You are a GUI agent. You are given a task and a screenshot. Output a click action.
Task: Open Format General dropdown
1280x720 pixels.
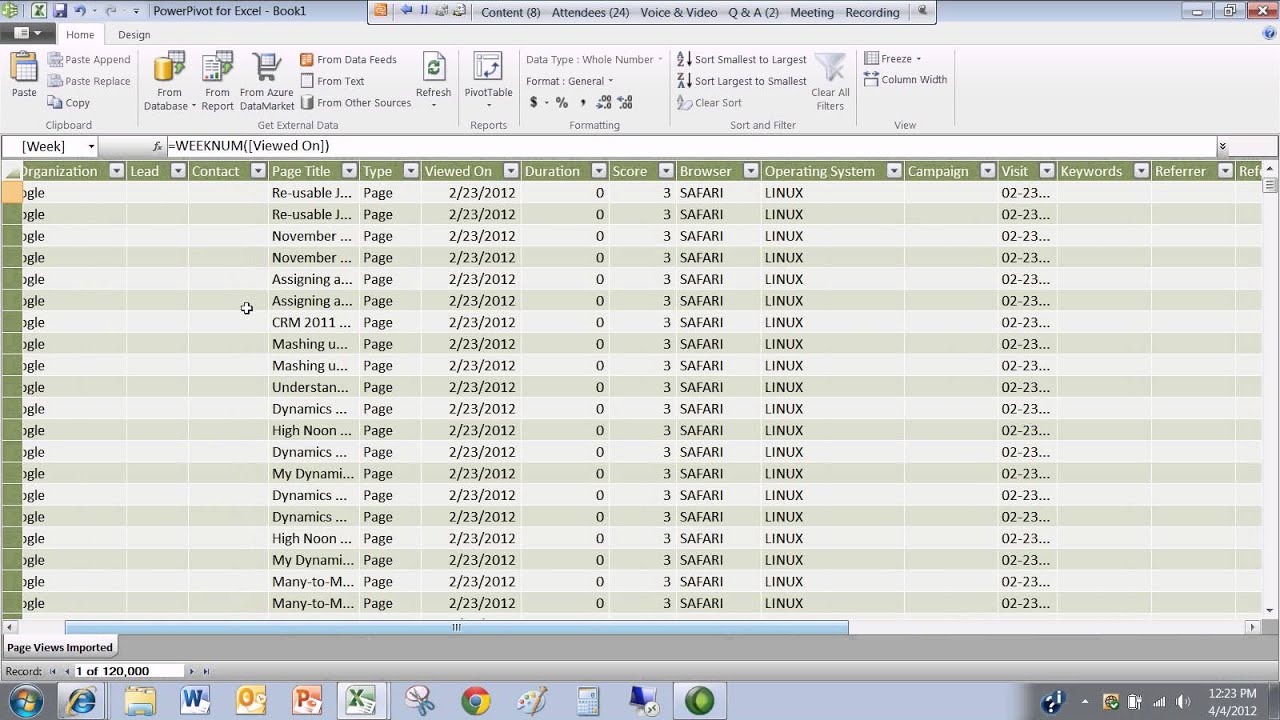point(569,81)
